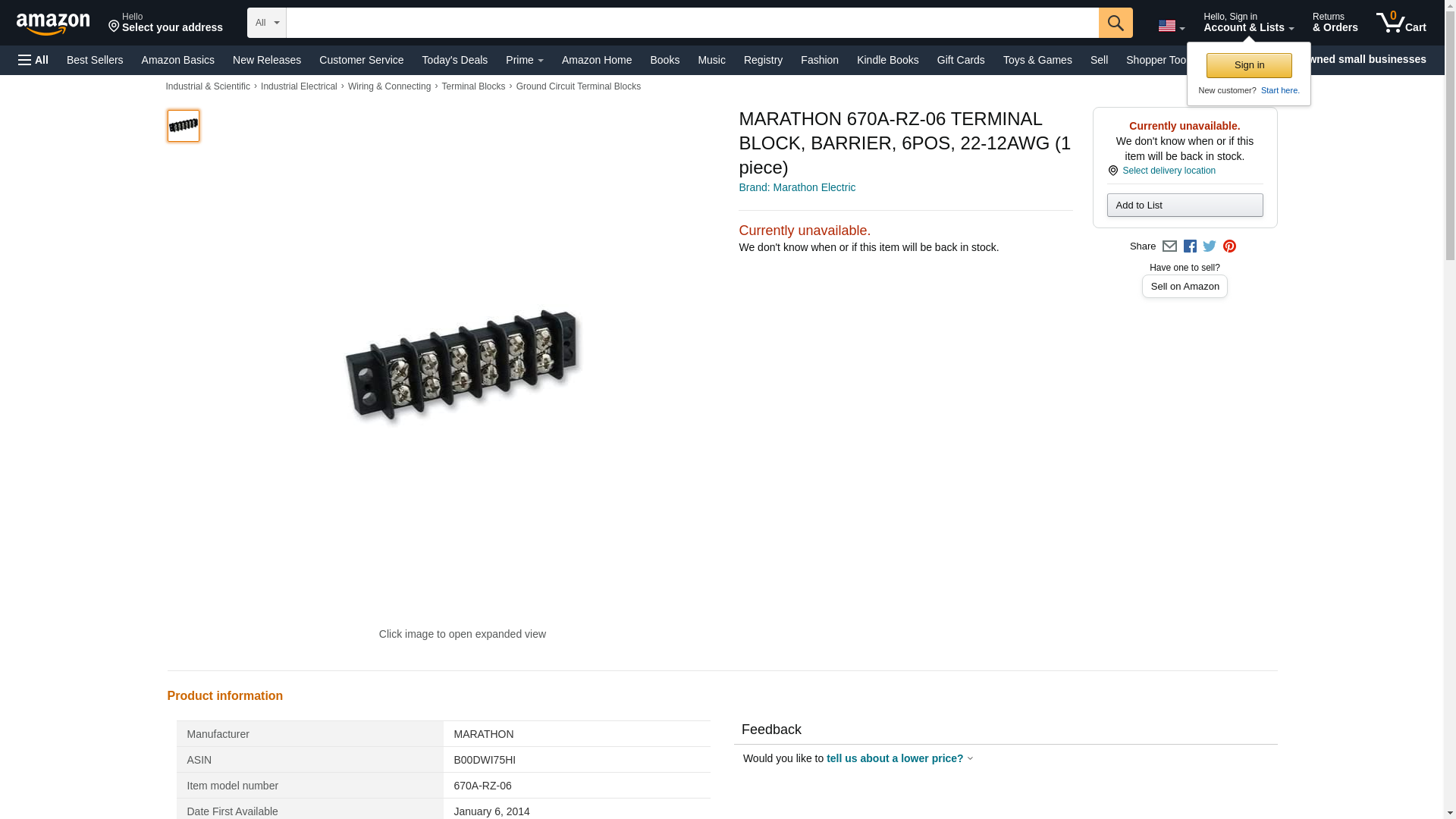Open Today's Deals in navigation
Viewport: 1456px width, 819px height.
pyautogui.click(x=454, y=60)
